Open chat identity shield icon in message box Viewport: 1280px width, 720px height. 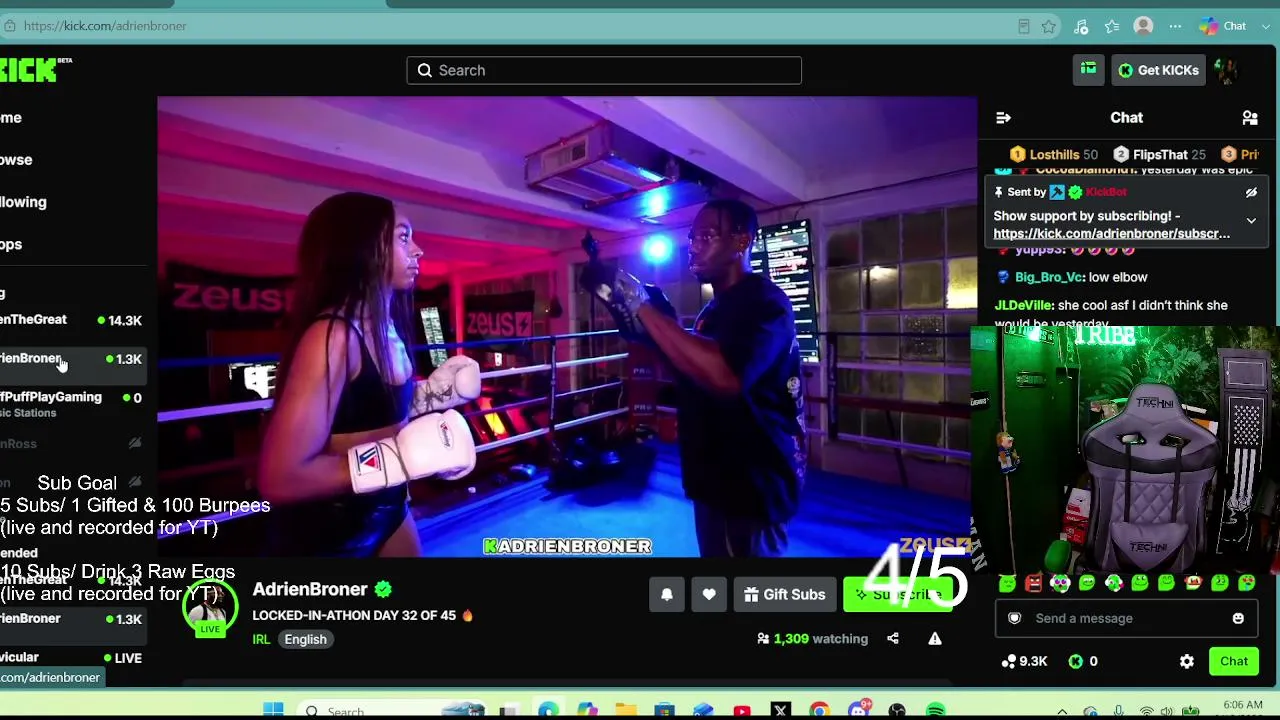(x=1014, y=619)
